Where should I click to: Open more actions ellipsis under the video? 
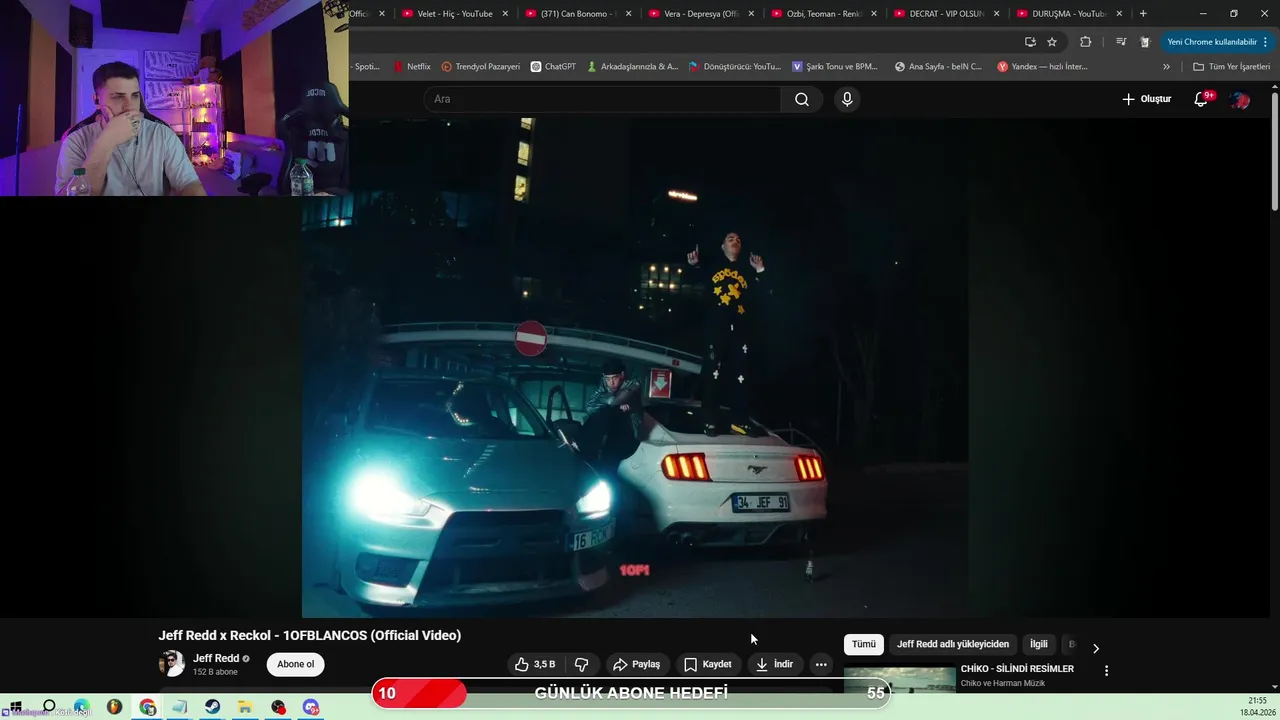(x=821, y=664)
